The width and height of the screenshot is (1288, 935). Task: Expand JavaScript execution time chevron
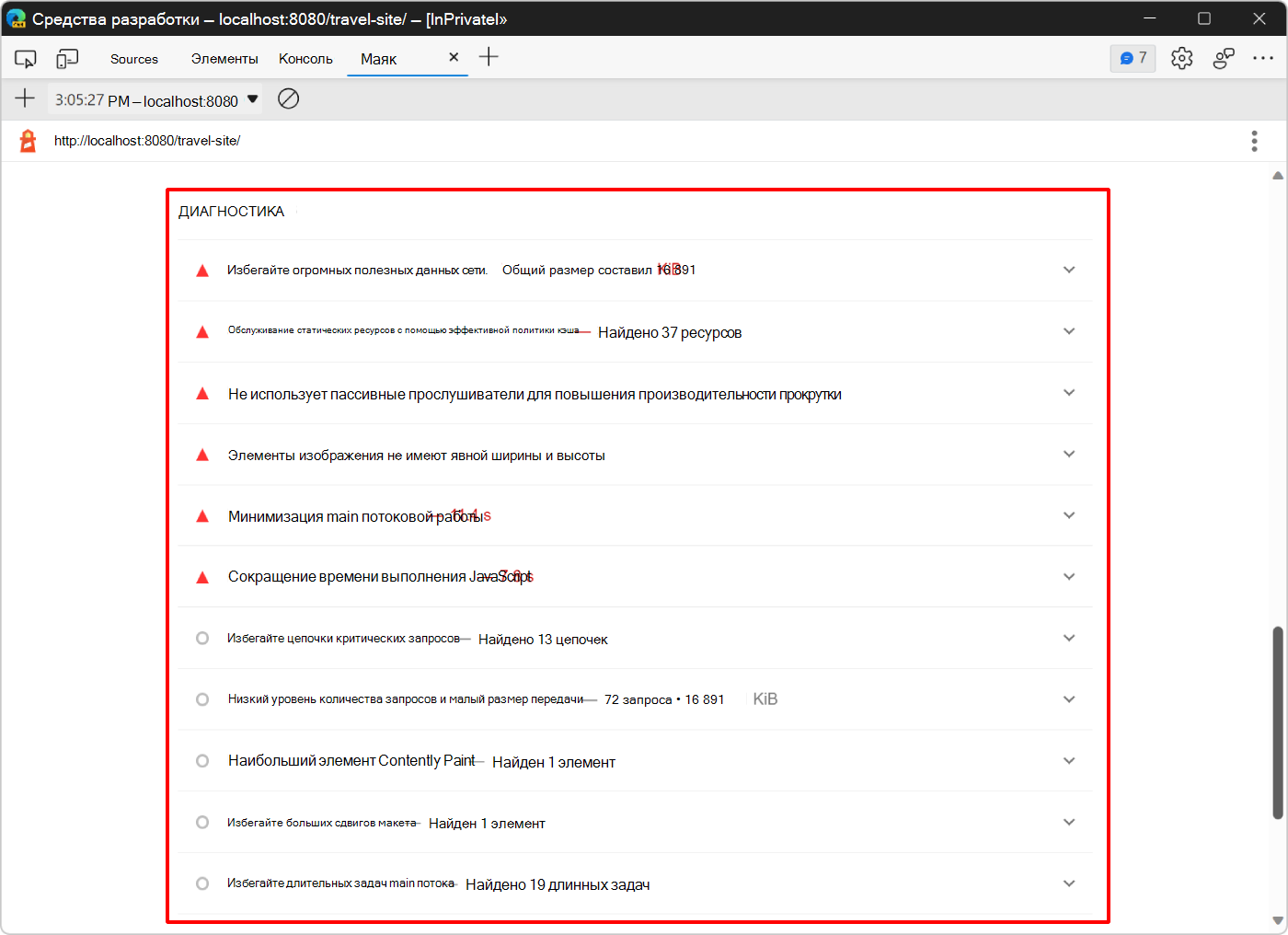point(1069,576)
